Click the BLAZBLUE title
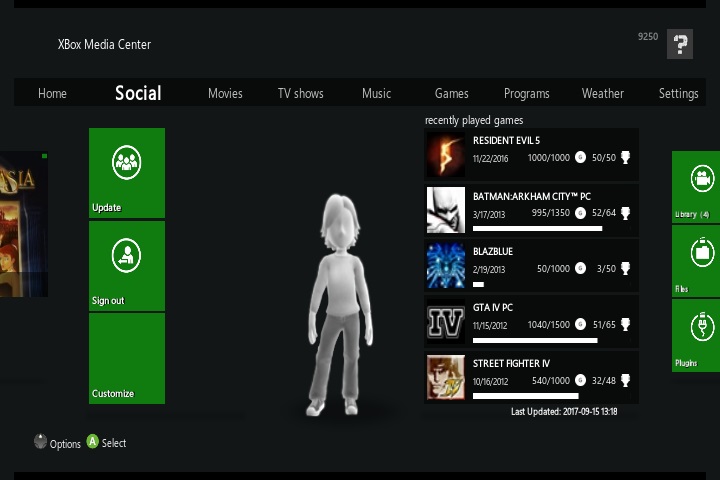 (493, 252)
